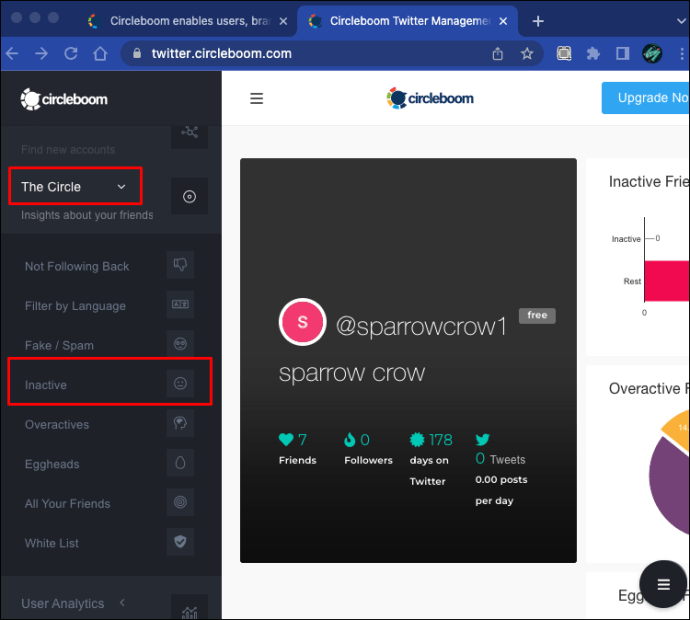Screen dimensions: 690x620
Task: Open a new browser tab
Action: coord(538,21)
